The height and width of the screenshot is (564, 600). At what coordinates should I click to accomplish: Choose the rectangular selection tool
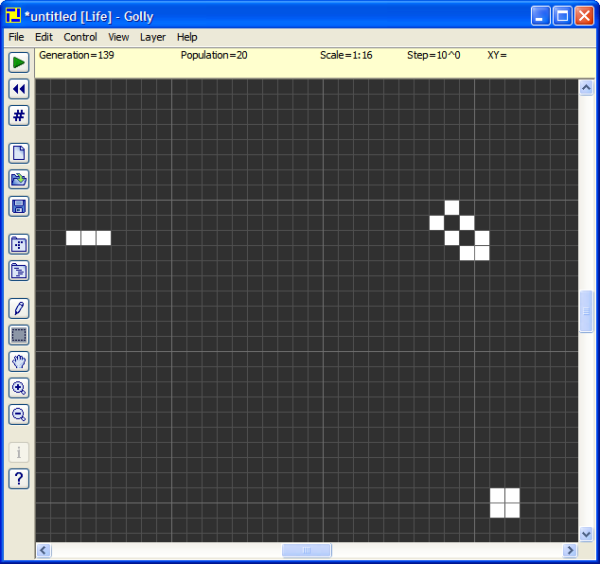[x=19, y=335]
